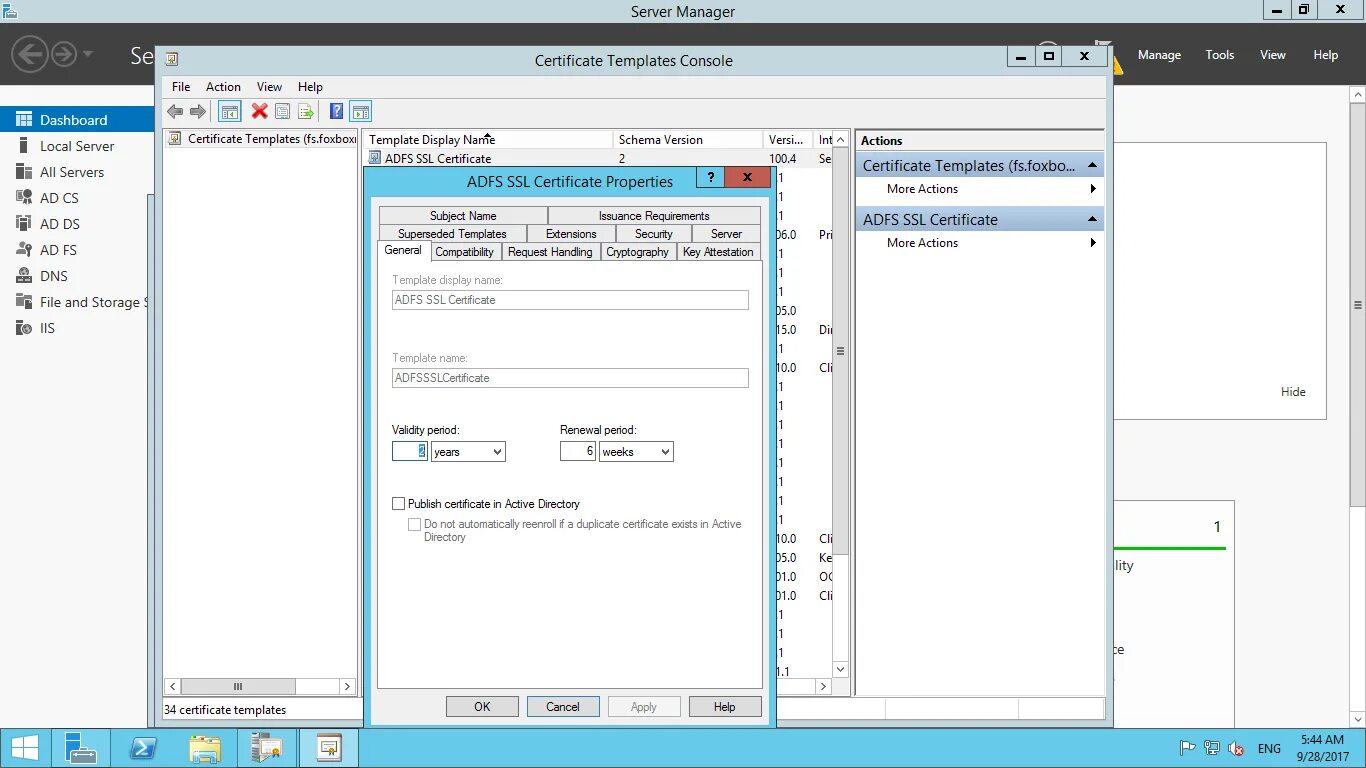
Task: Open Server Manager from the taskbar
Action: click(80, 748)
